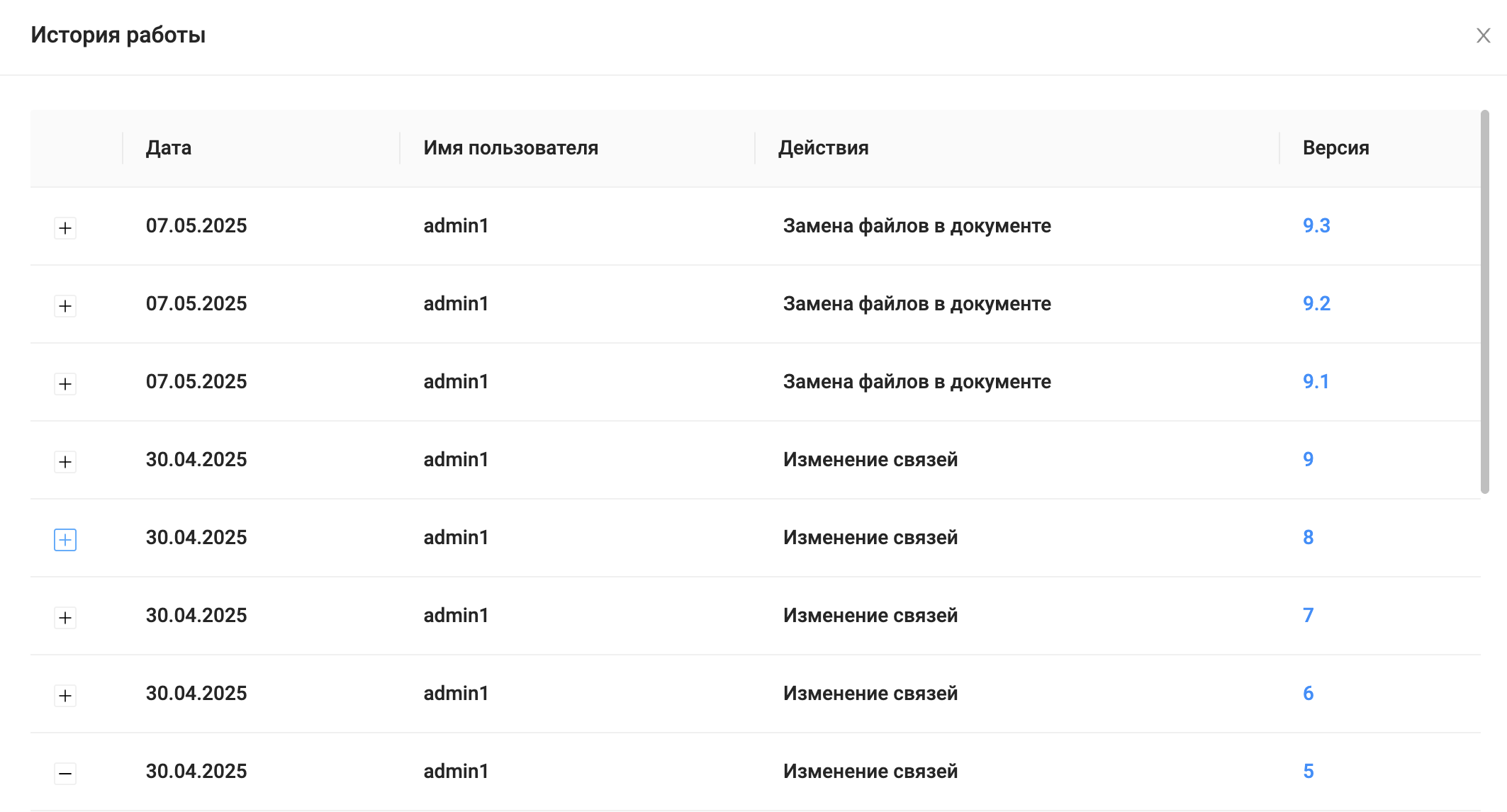
Task: Expand the version 9 history row
Action: pyautogui.click(x=65, y=462)
